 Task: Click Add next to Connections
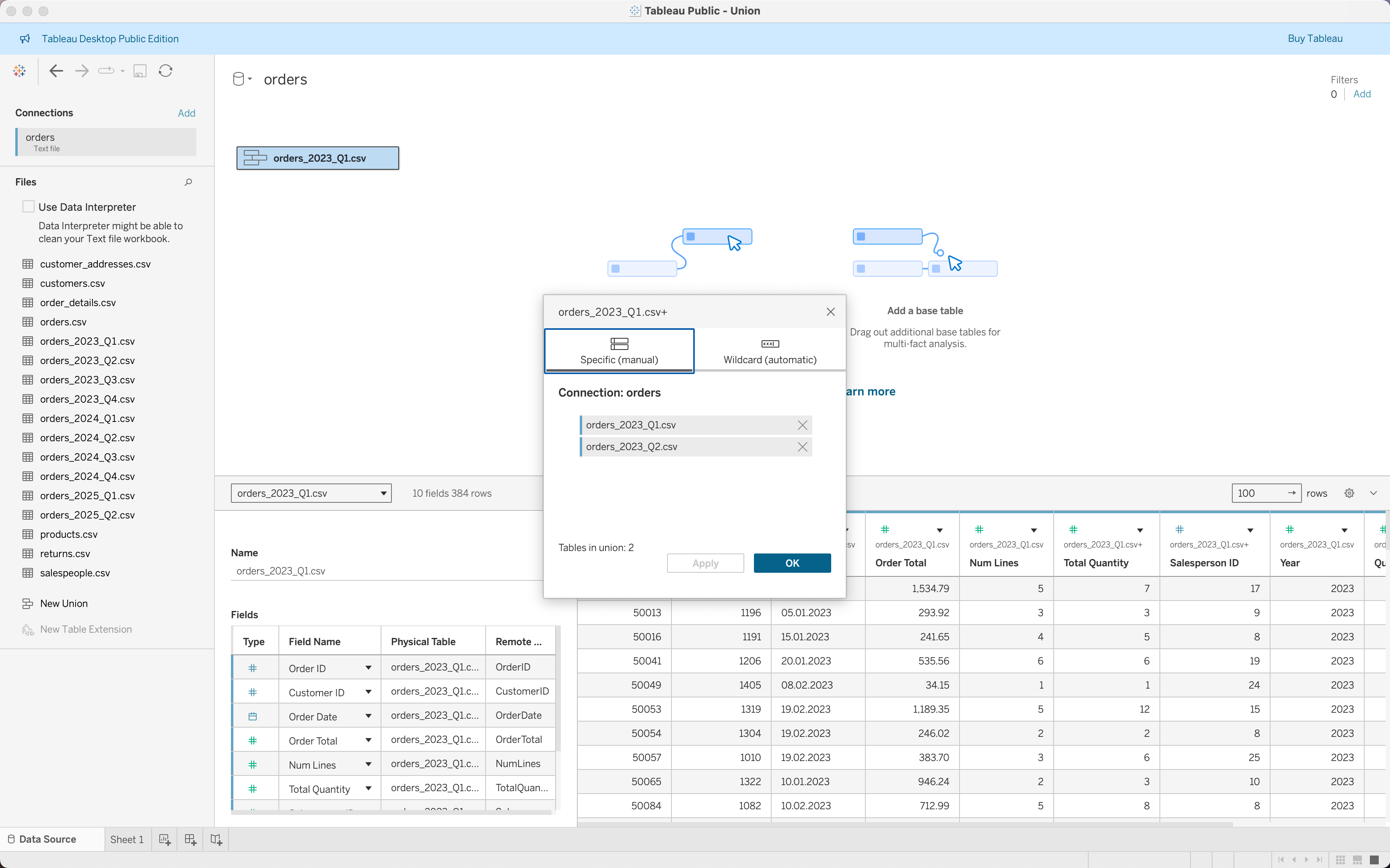click(x=186, y=113)
